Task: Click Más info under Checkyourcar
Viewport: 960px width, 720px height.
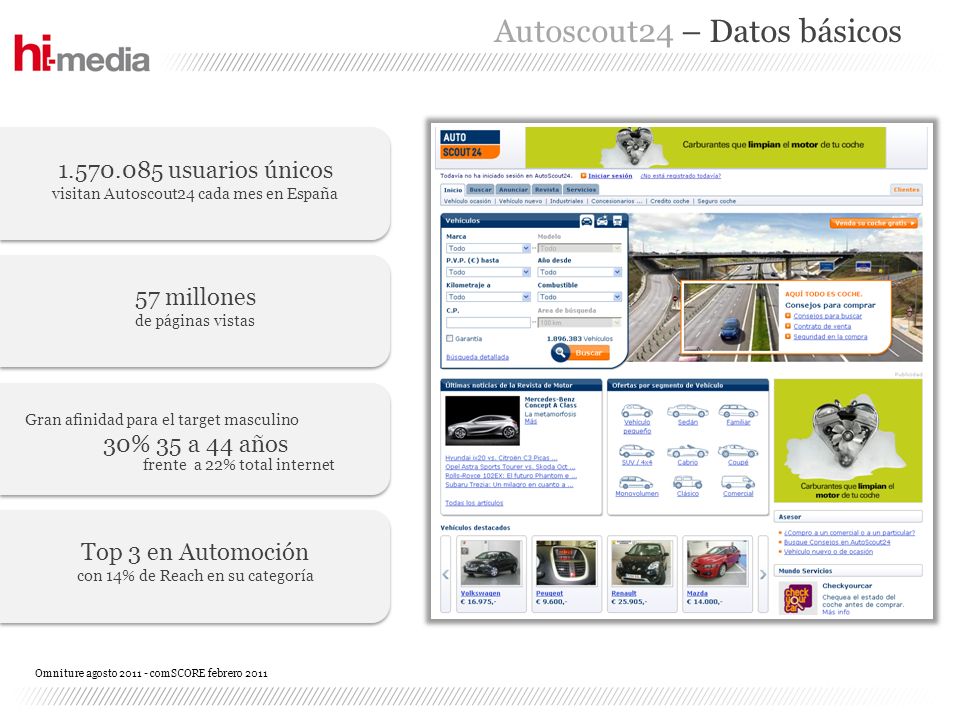Action: point(836,612)
